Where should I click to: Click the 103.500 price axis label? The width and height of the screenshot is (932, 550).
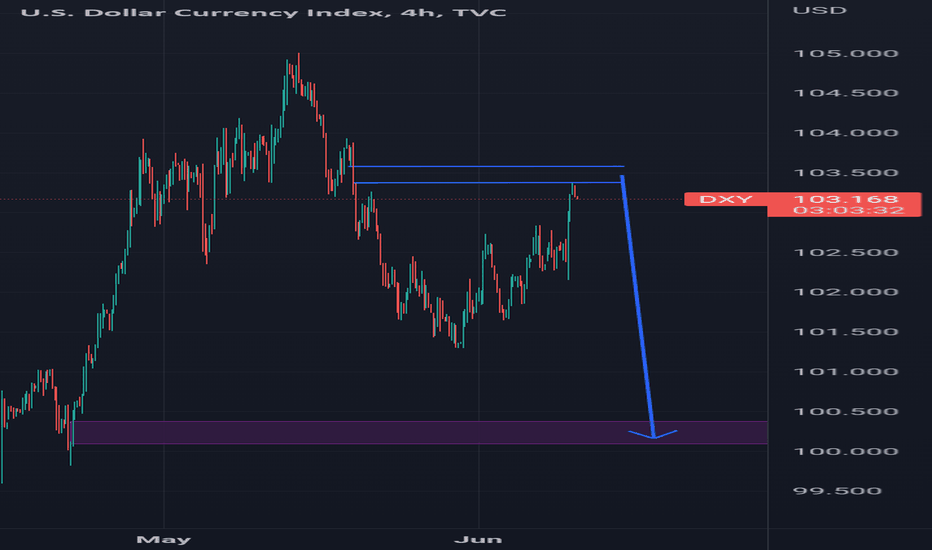click(845, 173)
